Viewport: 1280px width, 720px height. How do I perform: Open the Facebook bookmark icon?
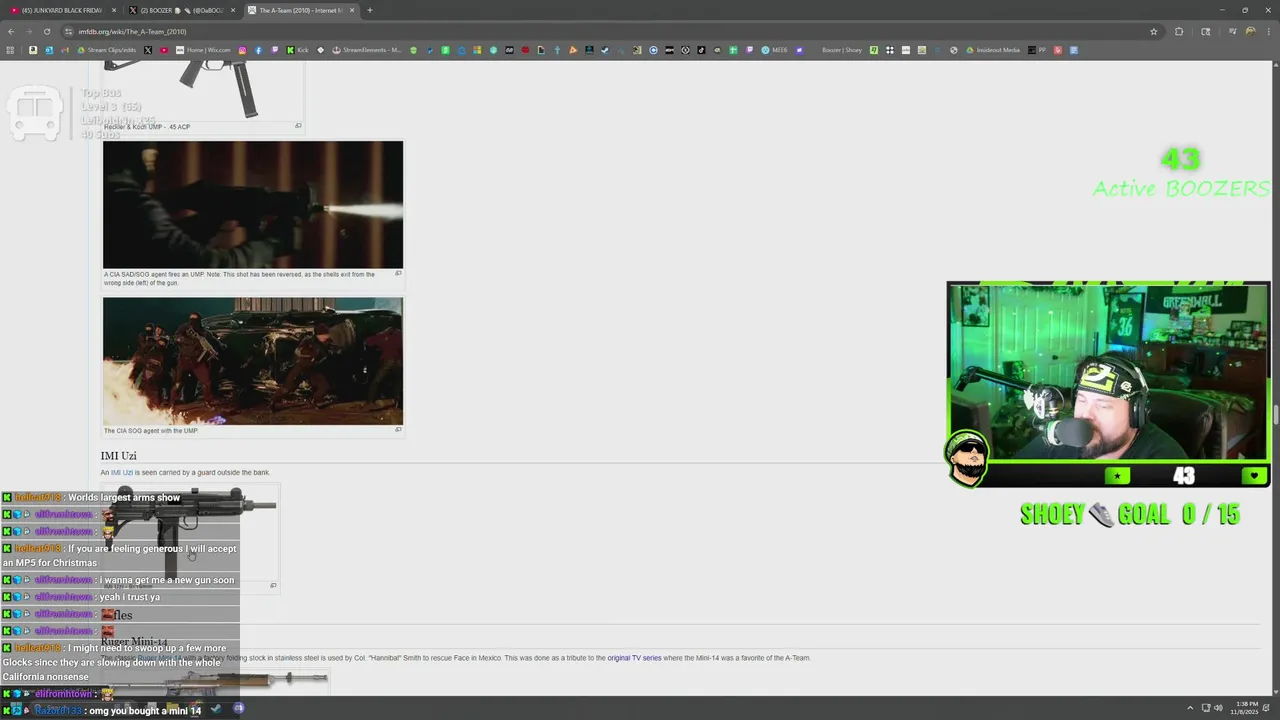(258, 50)
